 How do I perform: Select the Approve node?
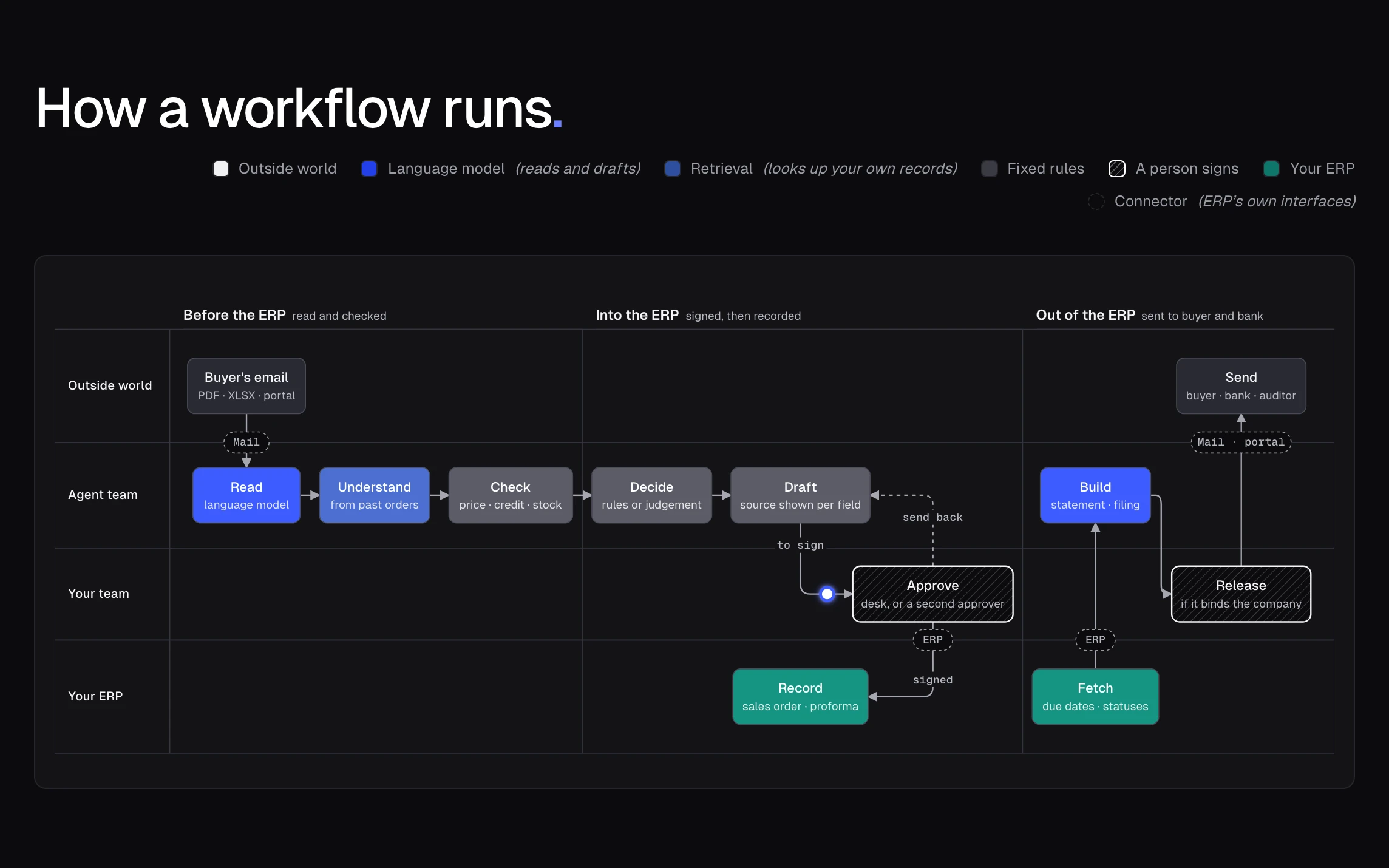tap(933, 594)
